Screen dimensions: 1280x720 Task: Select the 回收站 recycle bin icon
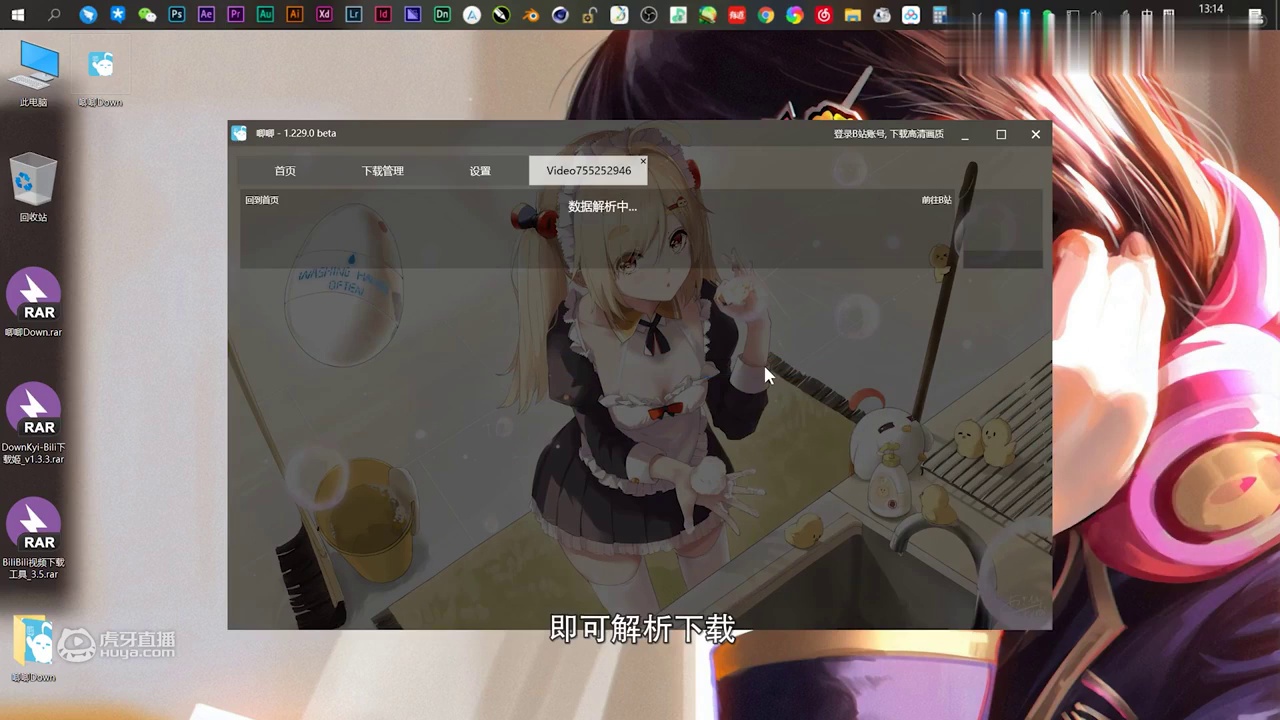[34, 188]
